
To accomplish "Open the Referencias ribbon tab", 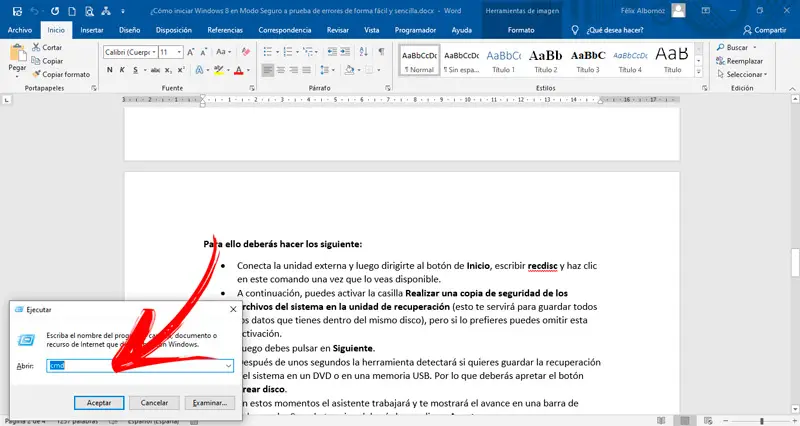I will coord(224,30).
